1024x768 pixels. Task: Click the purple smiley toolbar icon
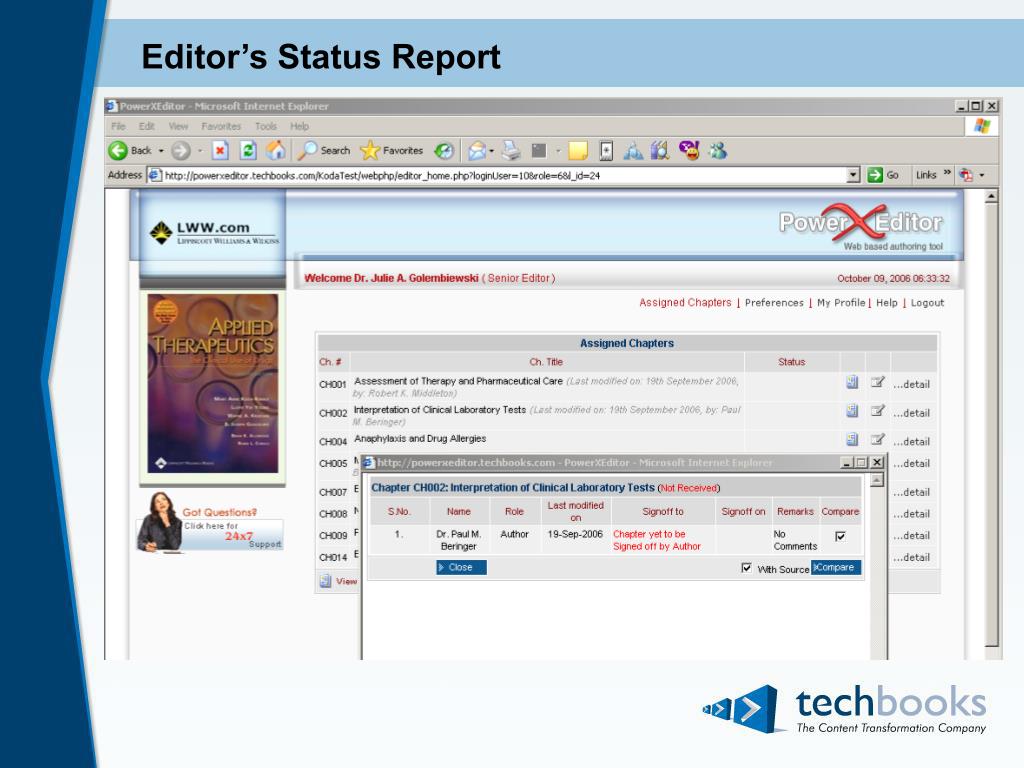coord(689,151)
